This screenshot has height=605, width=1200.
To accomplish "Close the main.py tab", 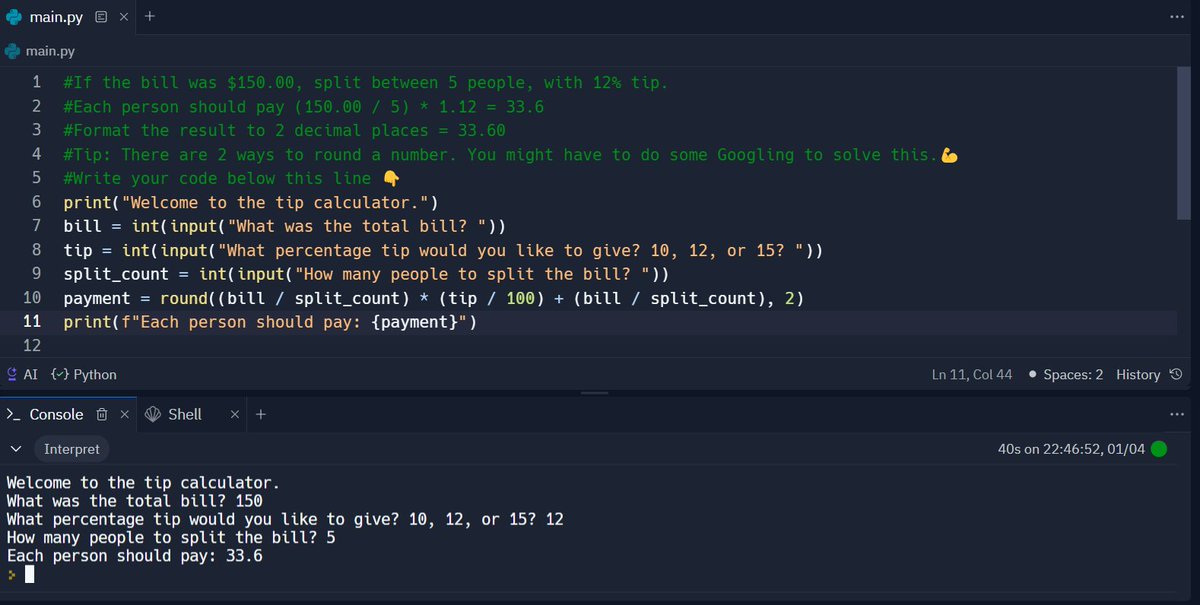I will (x=123, y=17).
